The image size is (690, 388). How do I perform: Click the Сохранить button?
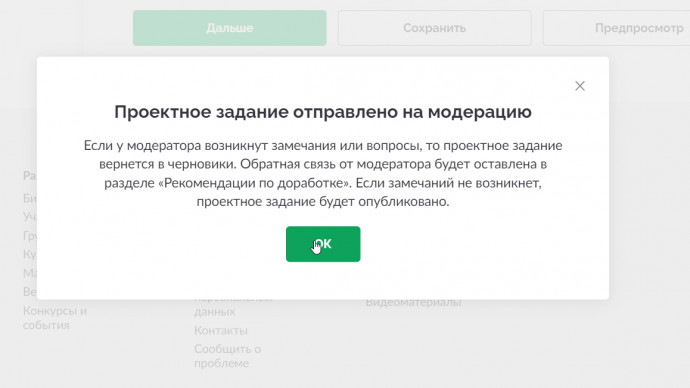coord(435,28)
